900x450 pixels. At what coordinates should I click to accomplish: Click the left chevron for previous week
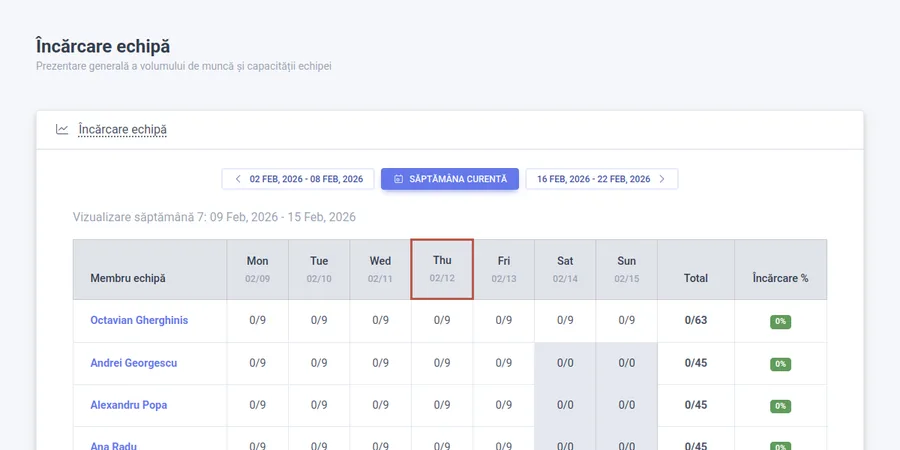coord(238,179)
